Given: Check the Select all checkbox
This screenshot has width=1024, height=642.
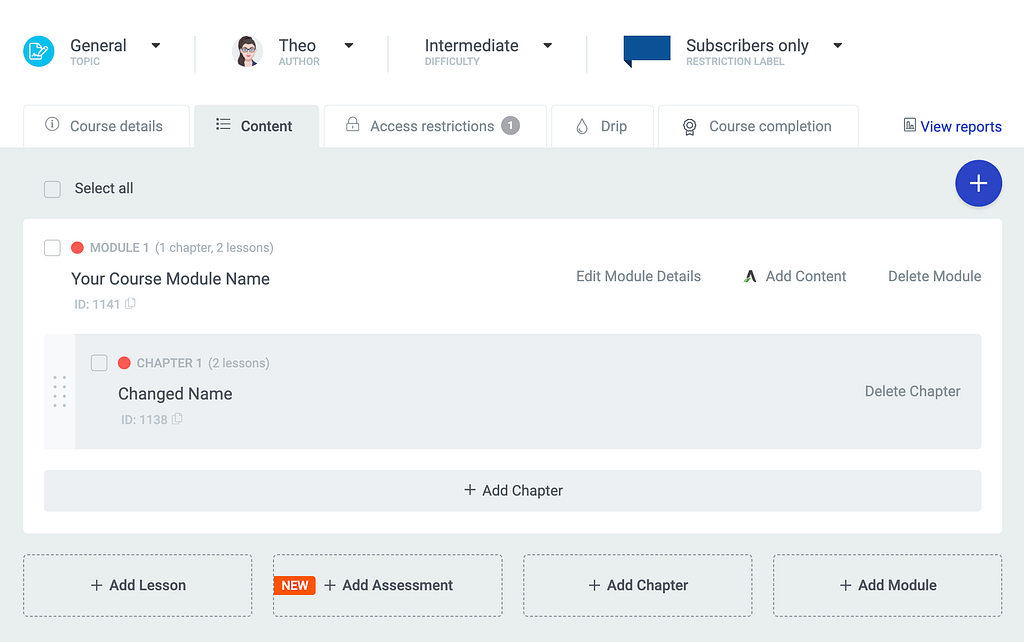Looking at the screenshot, I should point(53,189).
